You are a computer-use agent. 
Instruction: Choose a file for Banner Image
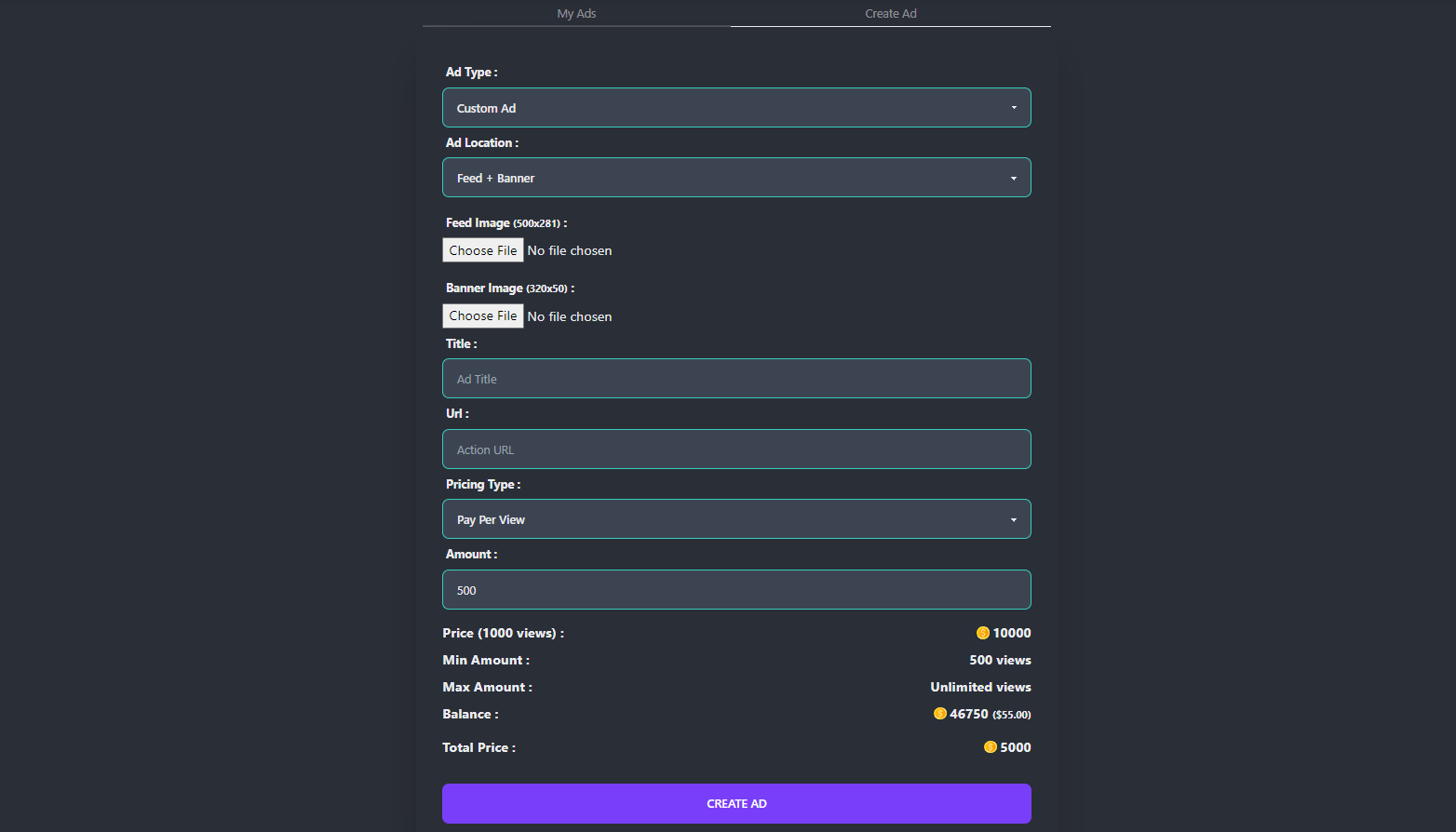482,316
